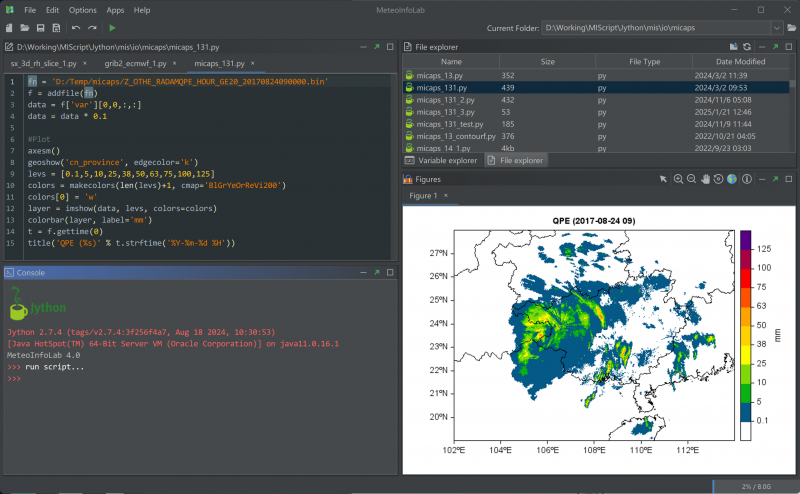Switch to the grib2_ecmwf_1.py editor tab

pos(133,63)
